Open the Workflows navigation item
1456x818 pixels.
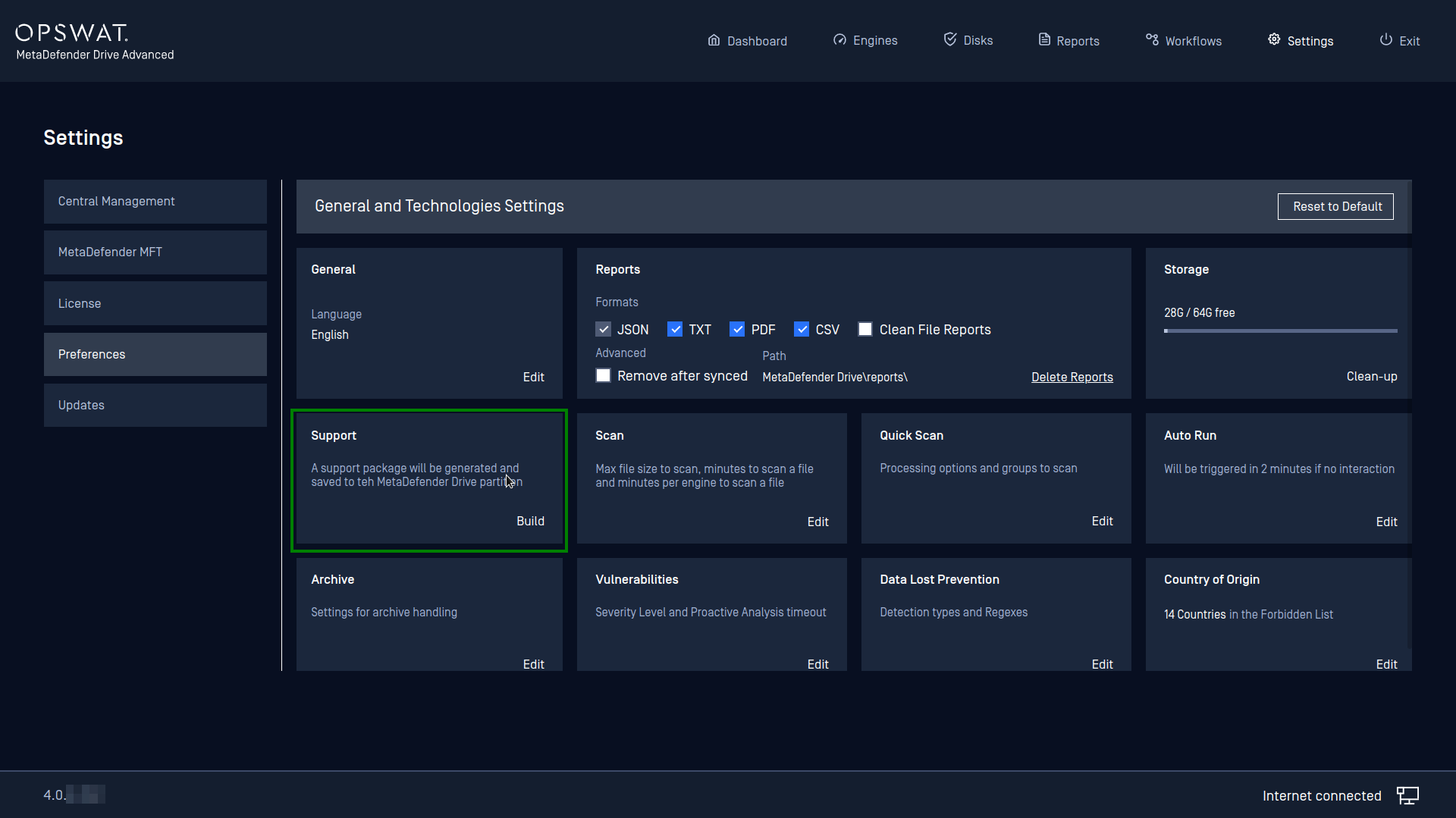[x=1184, y=41]
